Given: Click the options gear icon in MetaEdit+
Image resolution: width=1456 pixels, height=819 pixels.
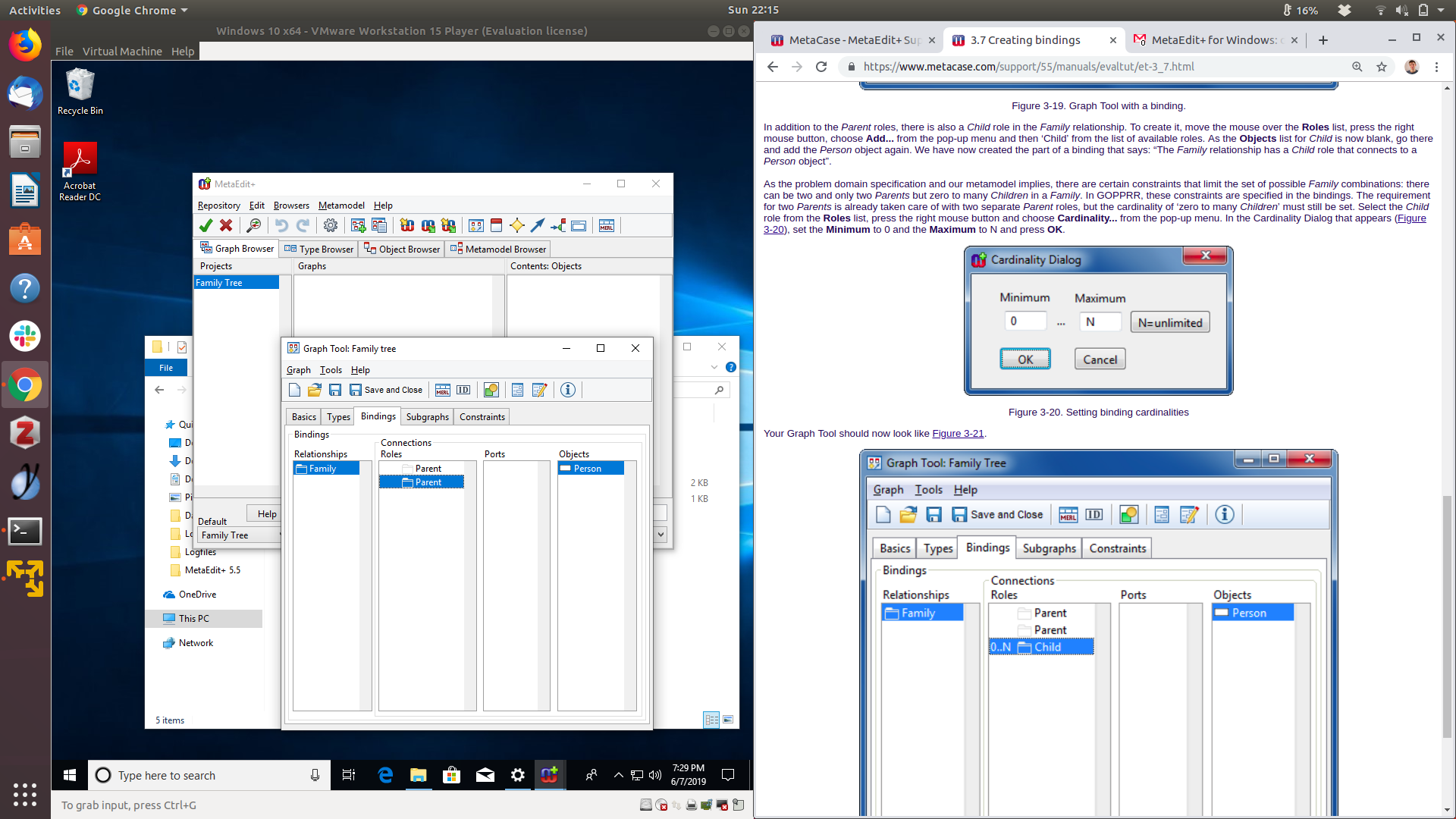Looking at the screenshot, I should 331,225.
